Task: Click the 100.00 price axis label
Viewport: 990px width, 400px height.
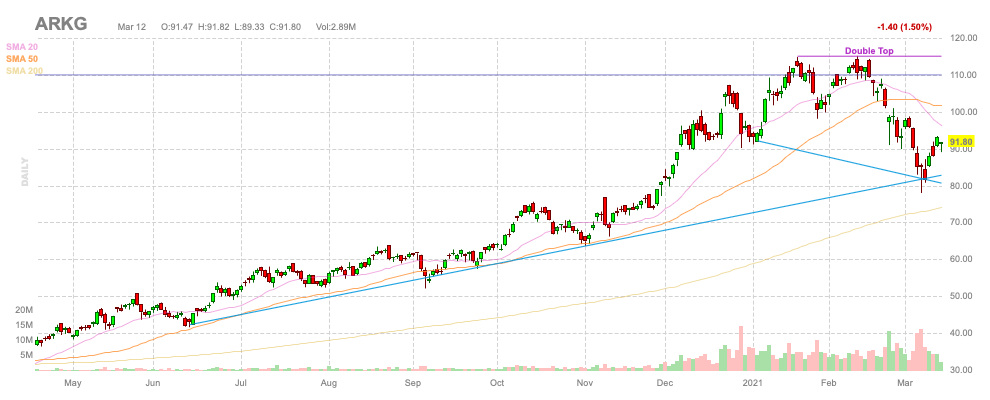Action: pos(962,112)
